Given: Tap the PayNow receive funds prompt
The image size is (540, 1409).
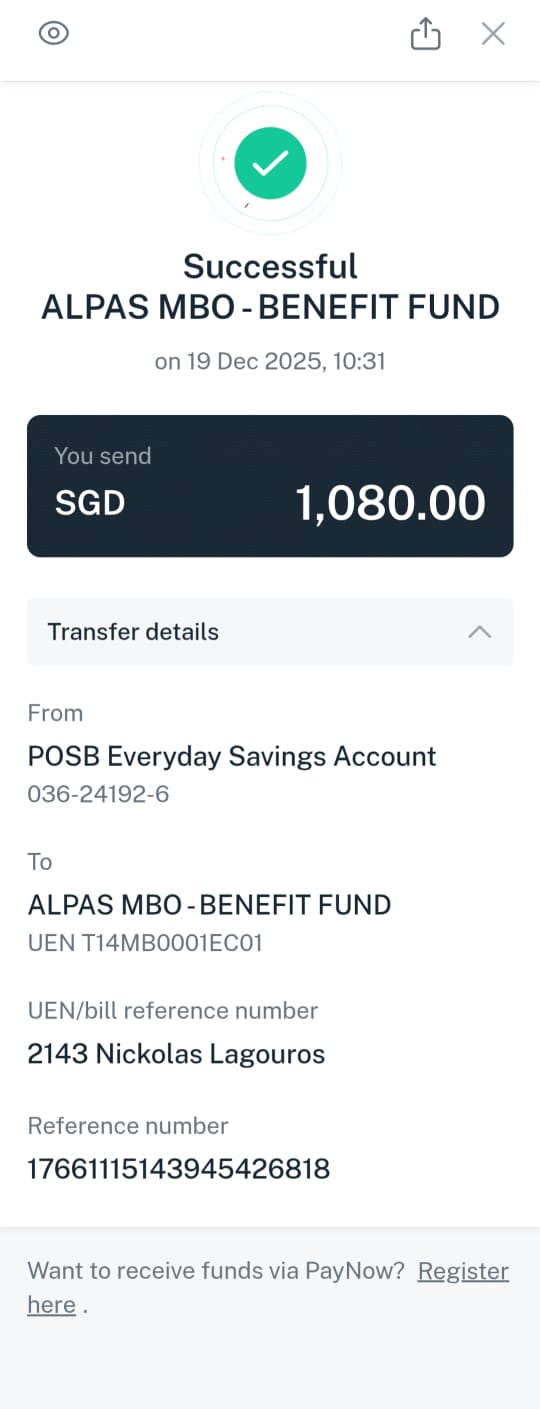Looking at the screenshot, I should (x=216, y=1271).
